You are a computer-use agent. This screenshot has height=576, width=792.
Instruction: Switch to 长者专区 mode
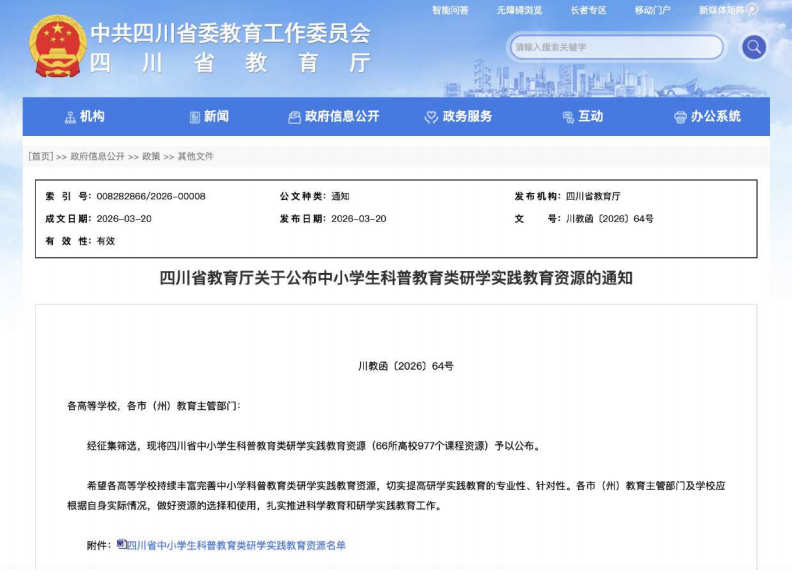click(588, 10)
